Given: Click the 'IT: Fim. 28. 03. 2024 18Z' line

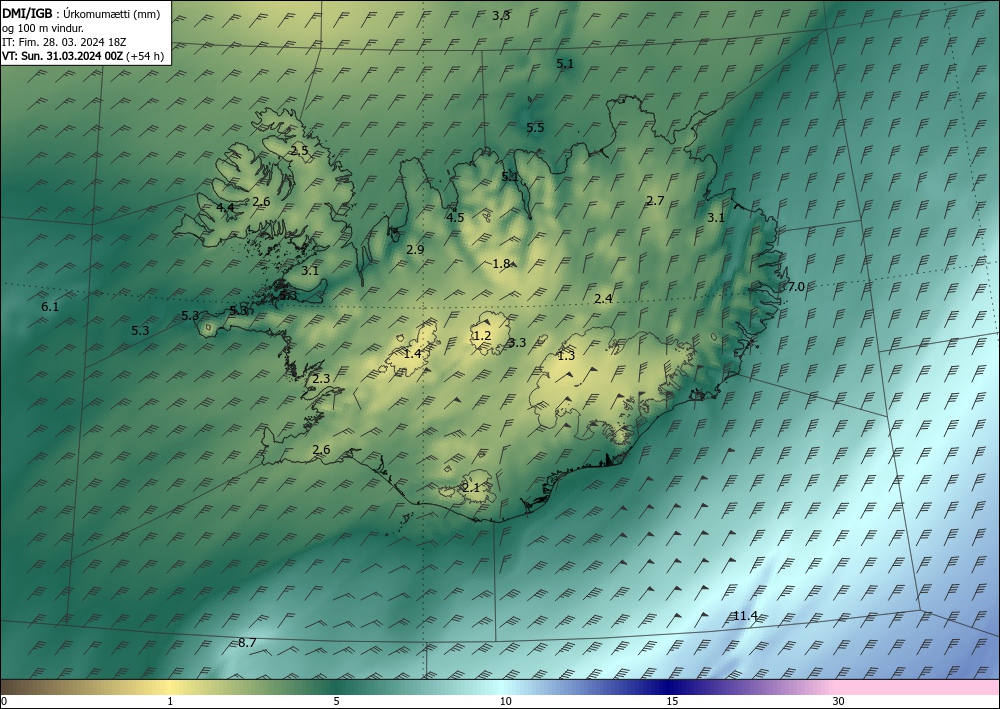Looking at the screenshot, I should [64, 41].
